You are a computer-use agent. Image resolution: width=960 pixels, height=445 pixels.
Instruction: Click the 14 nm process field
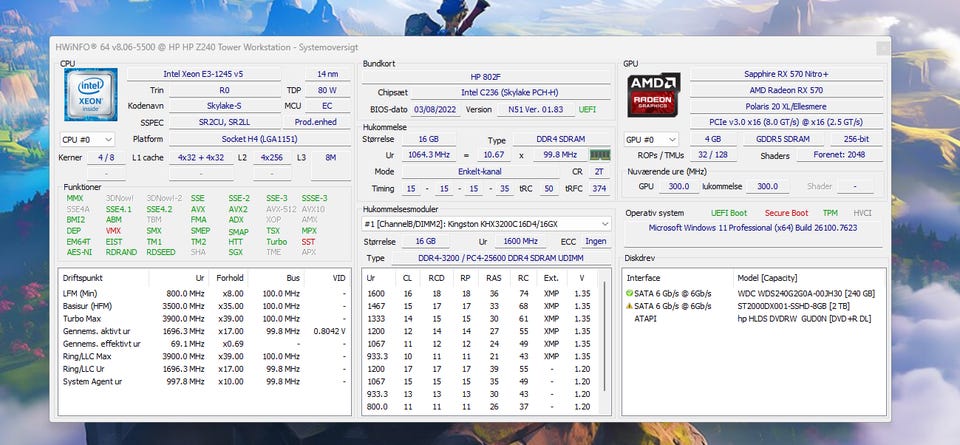(328, 74)
